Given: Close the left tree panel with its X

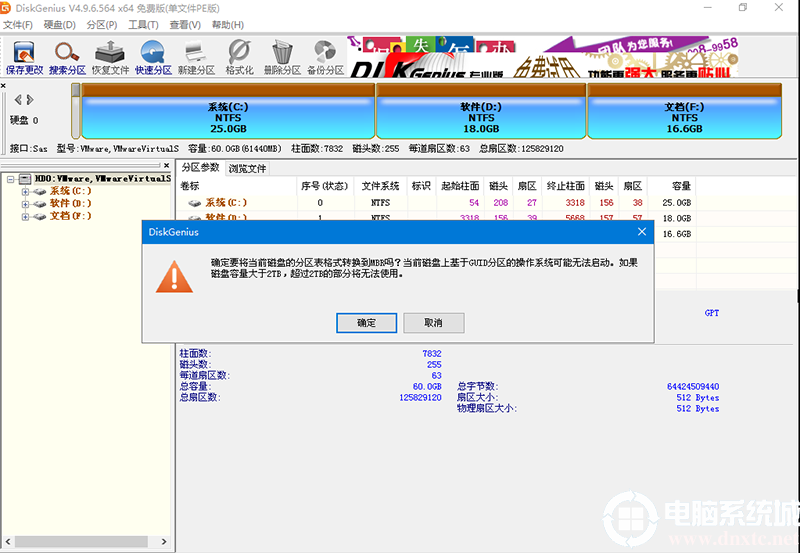Looking at the screenshot, I should (x=166, y=165).
